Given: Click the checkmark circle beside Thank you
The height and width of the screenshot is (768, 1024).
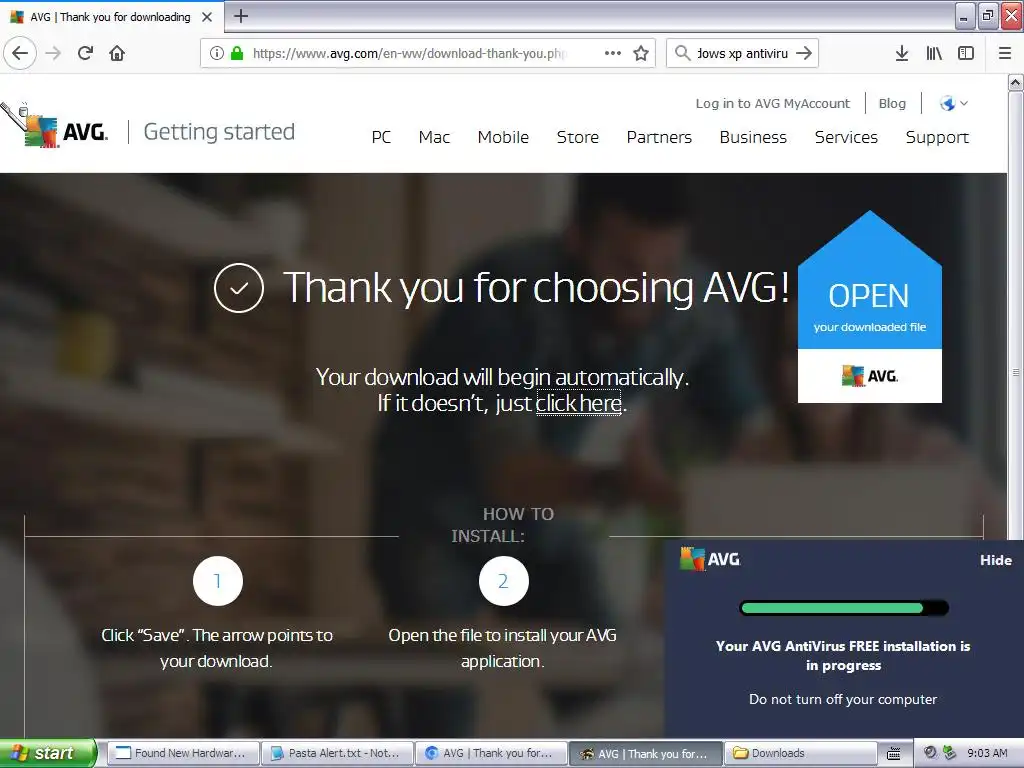Looking at the screenshot, I should pyautogui.click(x=238, y=288).
